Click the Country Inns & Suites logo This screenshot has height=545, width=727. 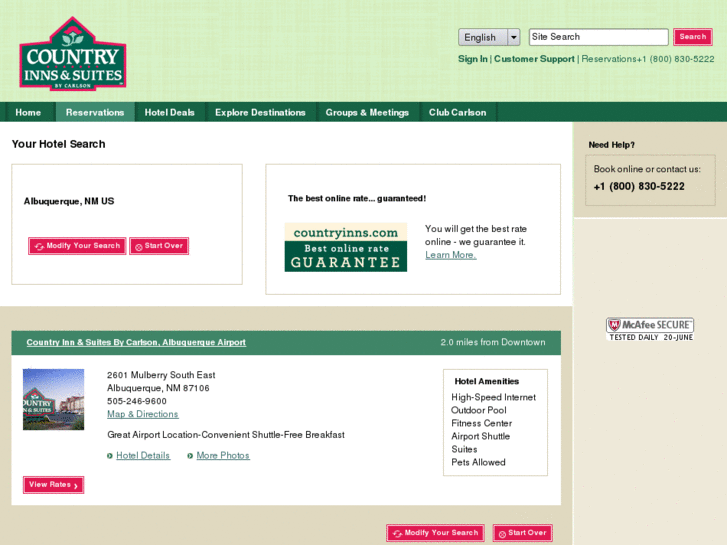click(x=73, y=54)
